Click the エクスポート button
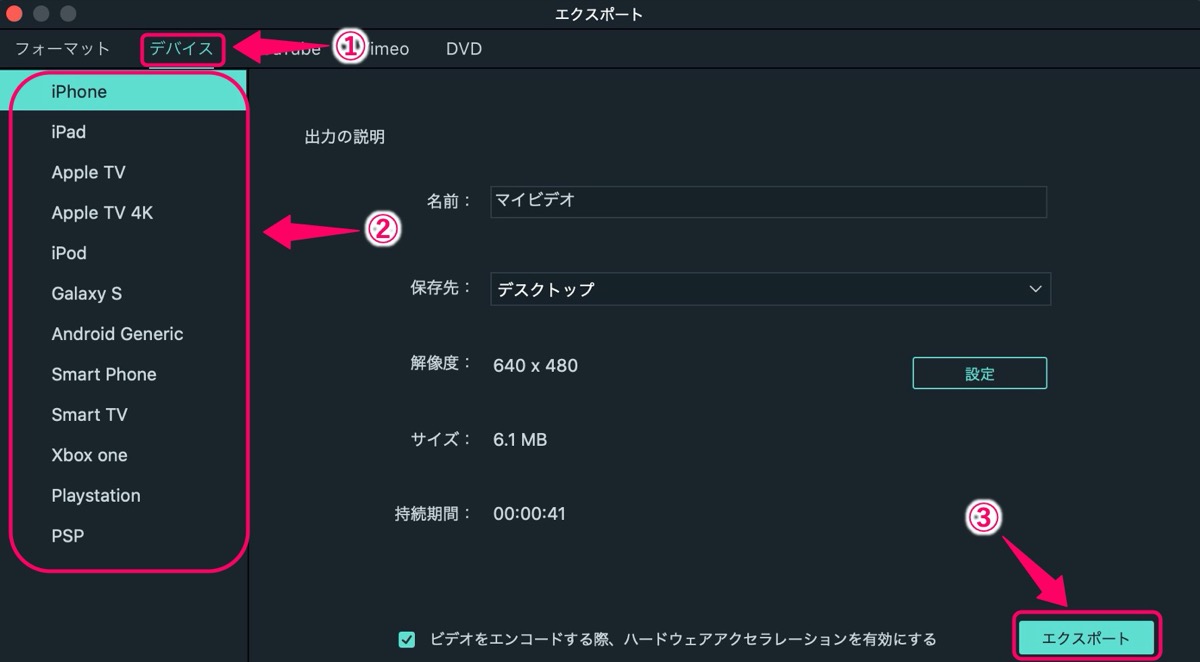Screen dimensions: 1200x662 [x=1086, y=638]
